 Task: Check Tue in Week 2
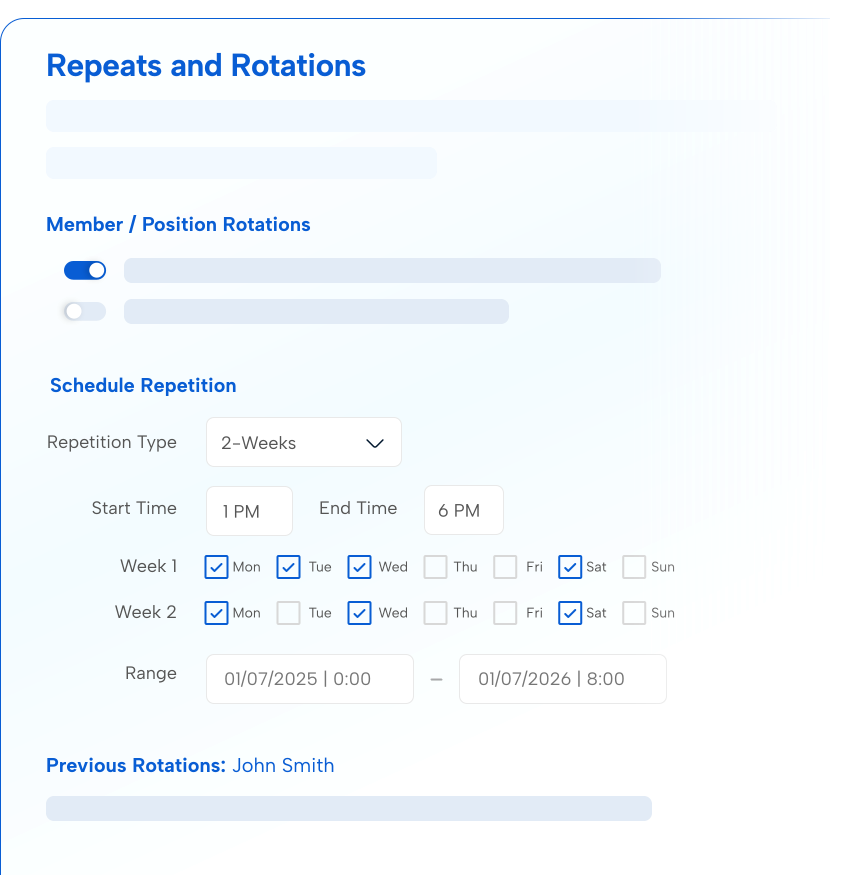coord(288,613)
